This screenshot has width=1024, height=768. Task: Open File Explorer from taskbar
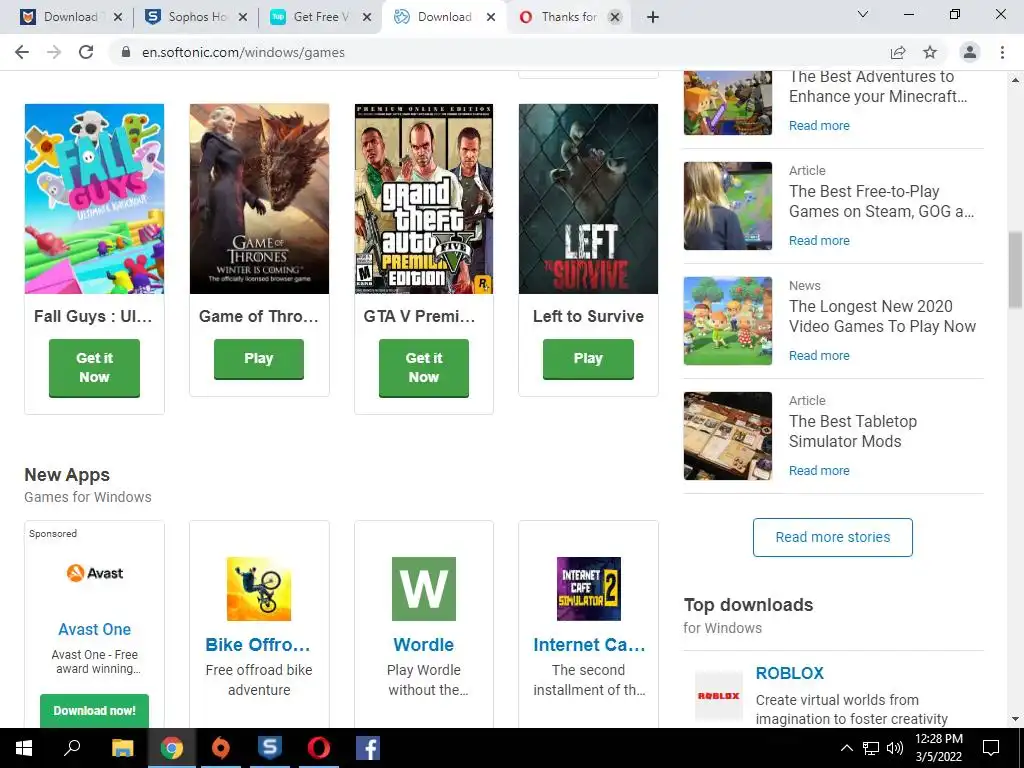pos(122,748)
